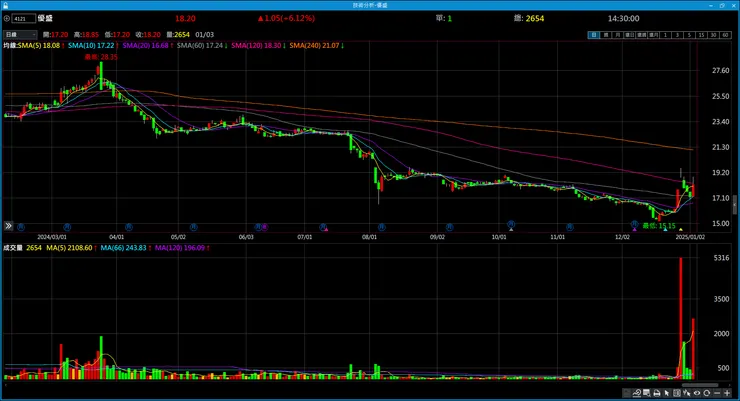Viewport: 740px width, 401px height.
Task: Switch to the 3 minute tab
Action: [678, 35]
